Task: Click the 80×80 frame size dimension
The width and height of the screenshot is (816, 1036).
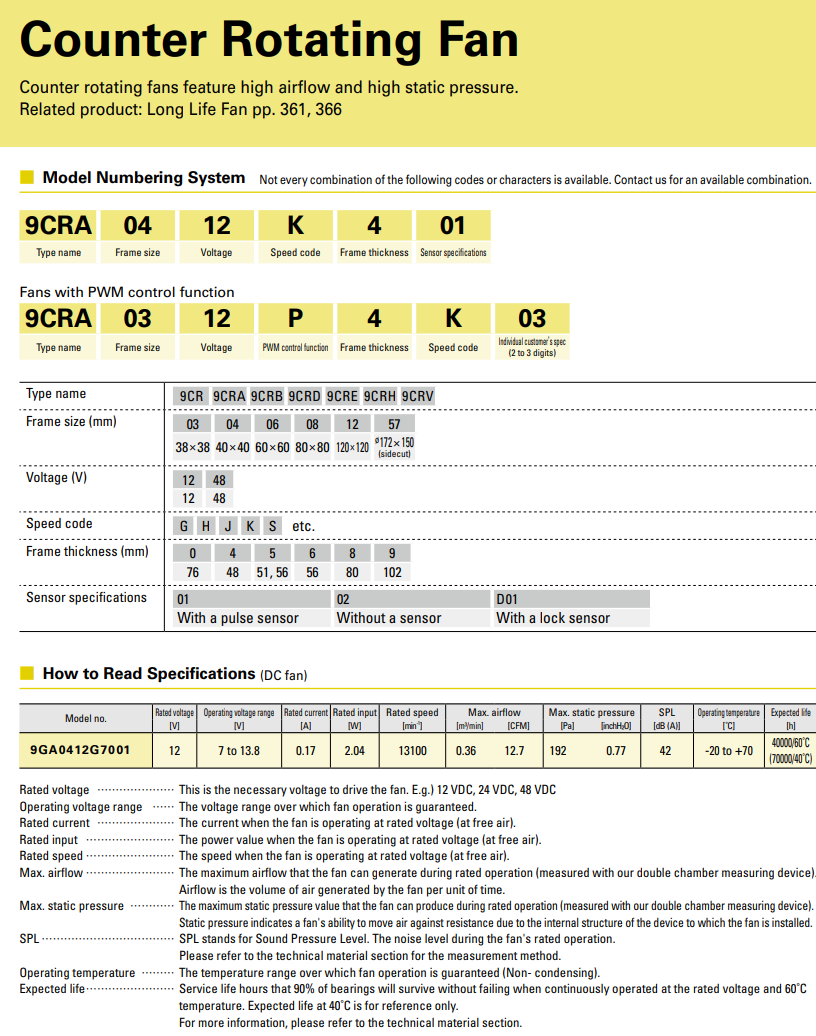Action: [311, 447]
